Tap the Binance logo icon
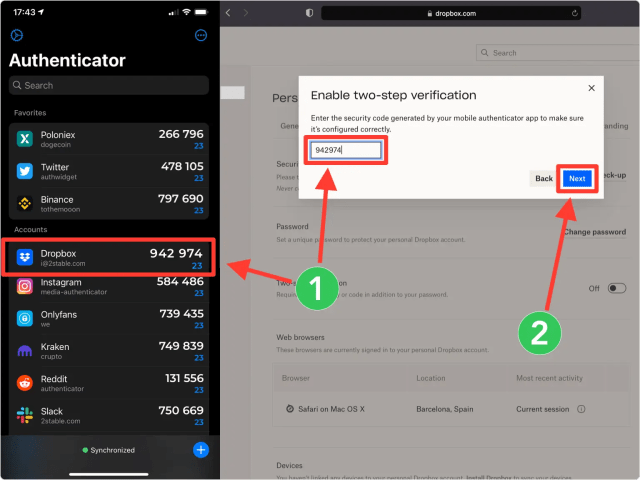 (25, 203)
